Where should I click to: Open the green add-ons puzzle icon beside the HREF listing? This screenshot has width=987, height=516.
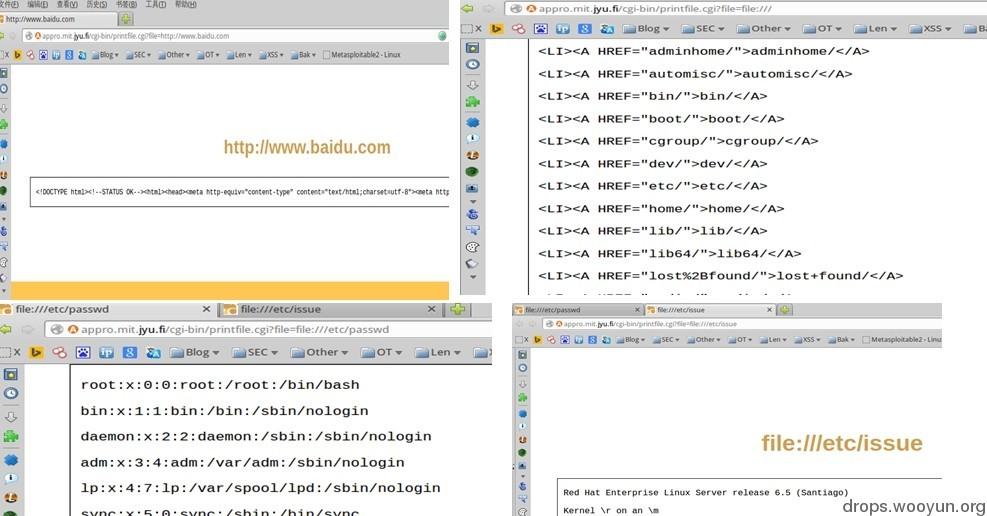[x=473, y=102]
